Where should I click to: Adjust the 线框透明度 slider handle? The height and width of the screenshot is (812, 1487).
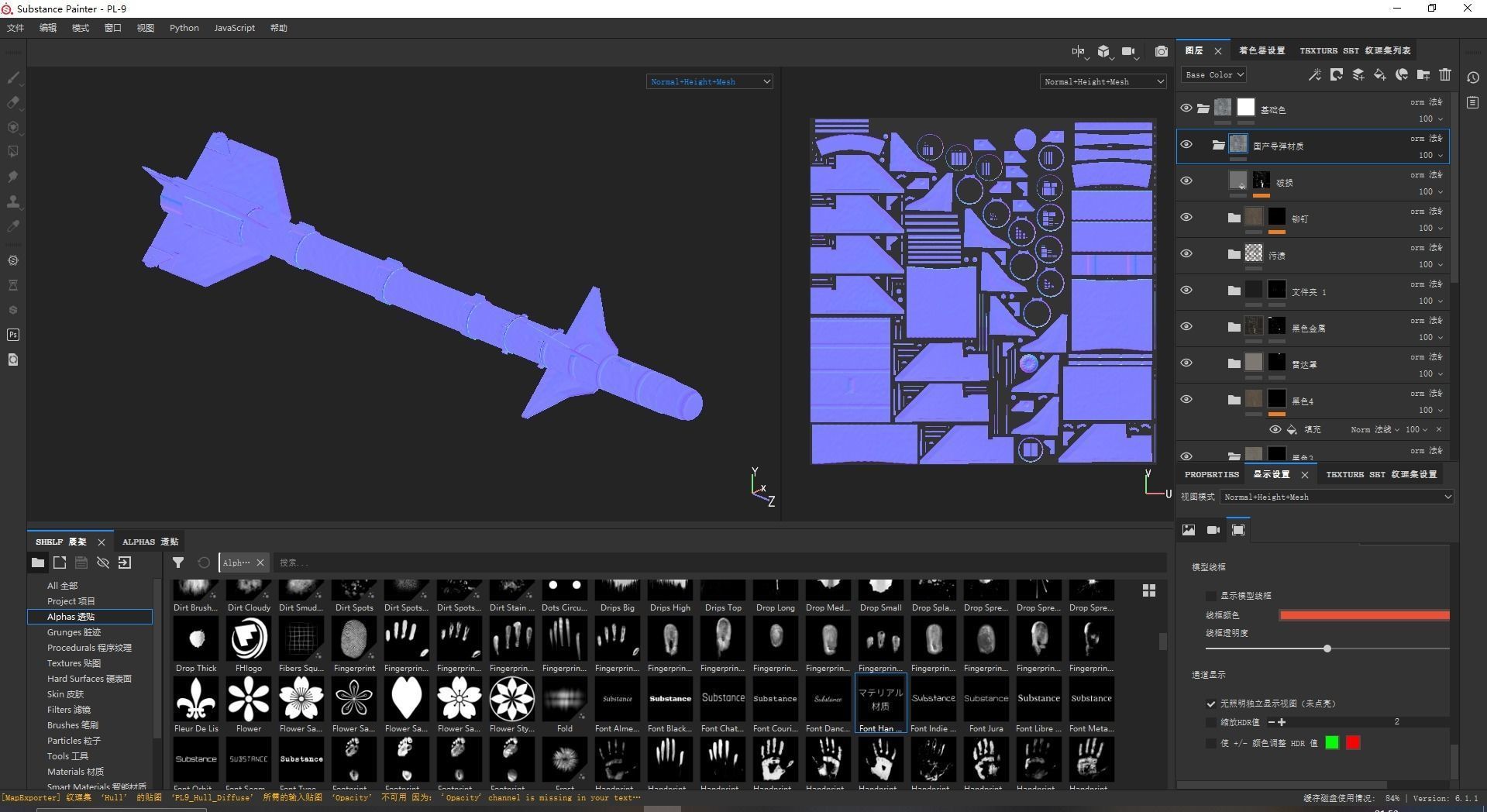pyautogui.click(x=1327, y=649)
